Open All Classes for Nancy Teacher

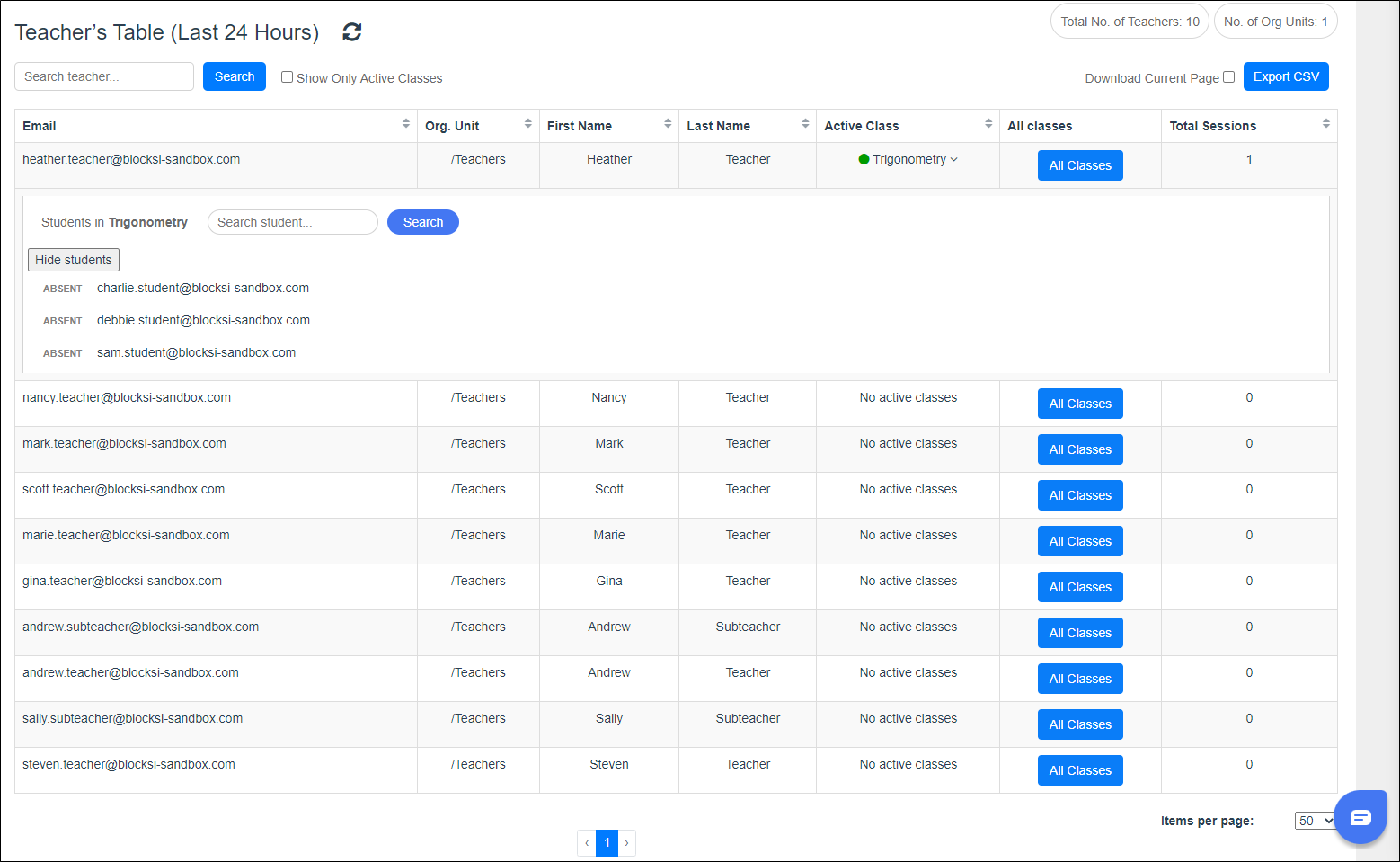1080,404
